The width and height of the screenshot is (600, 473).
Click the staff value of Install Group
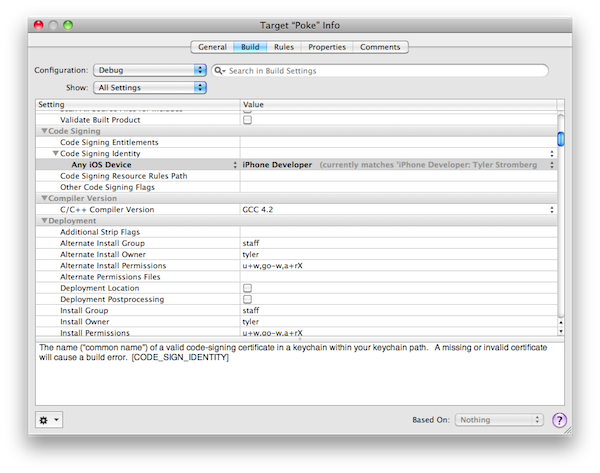pos(251,310)
